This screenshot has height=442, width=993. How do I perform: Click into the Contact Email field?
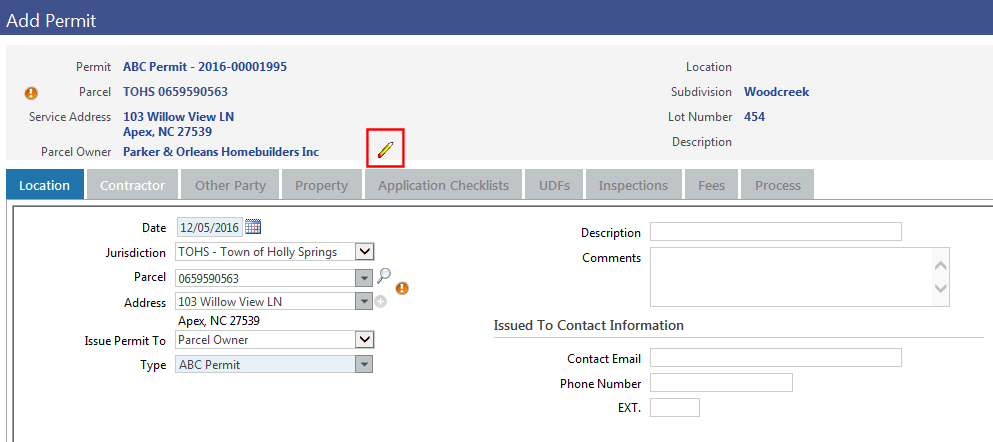[775, 358]
